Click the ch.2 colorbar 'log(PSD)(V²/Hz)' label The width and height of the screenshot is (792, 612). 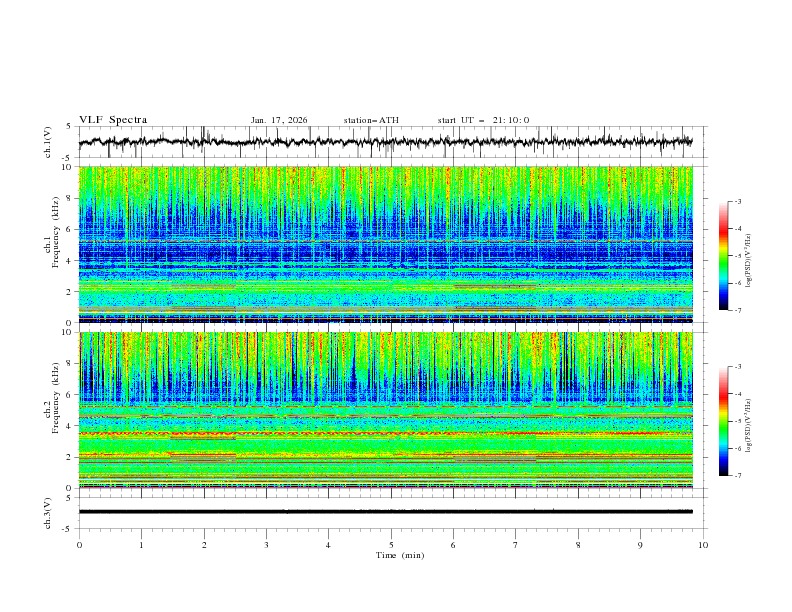748,425
